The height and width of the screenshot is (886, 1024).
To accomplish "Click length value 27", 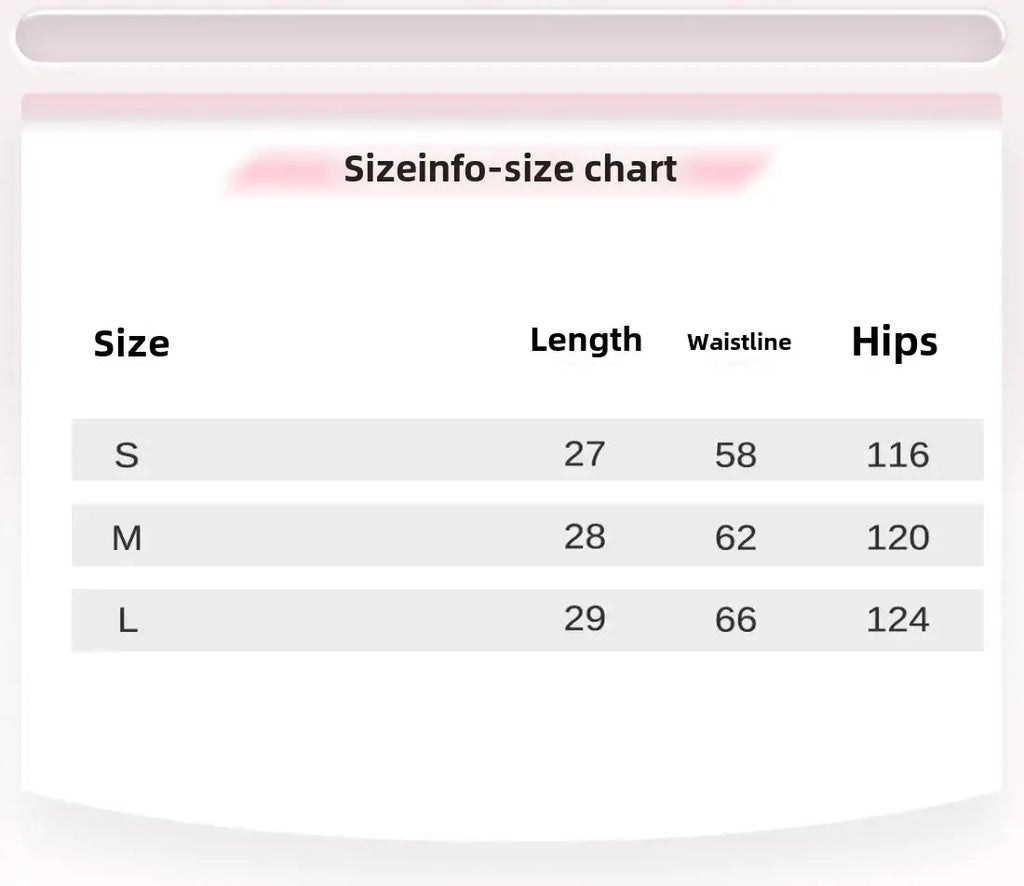I will 585,453.
